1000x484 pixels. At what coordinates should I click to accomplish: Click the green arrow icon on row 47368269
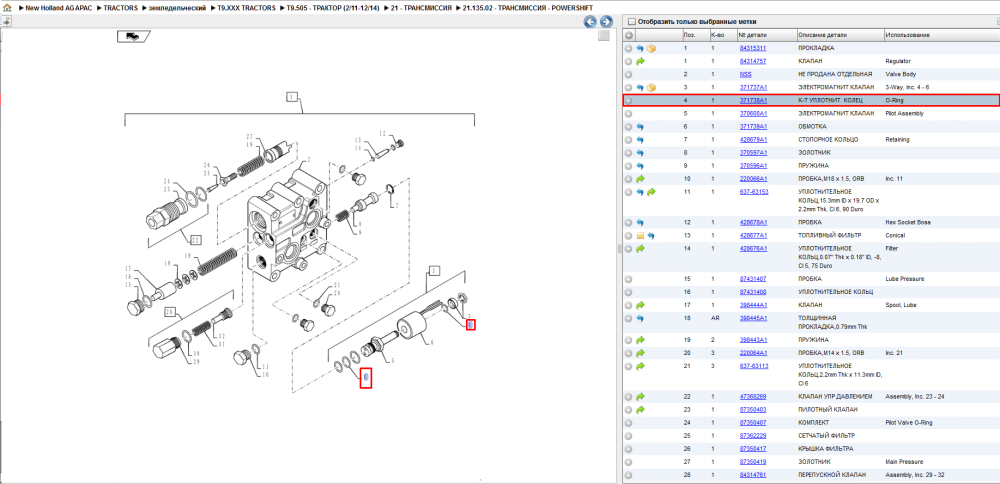[640, 397]
